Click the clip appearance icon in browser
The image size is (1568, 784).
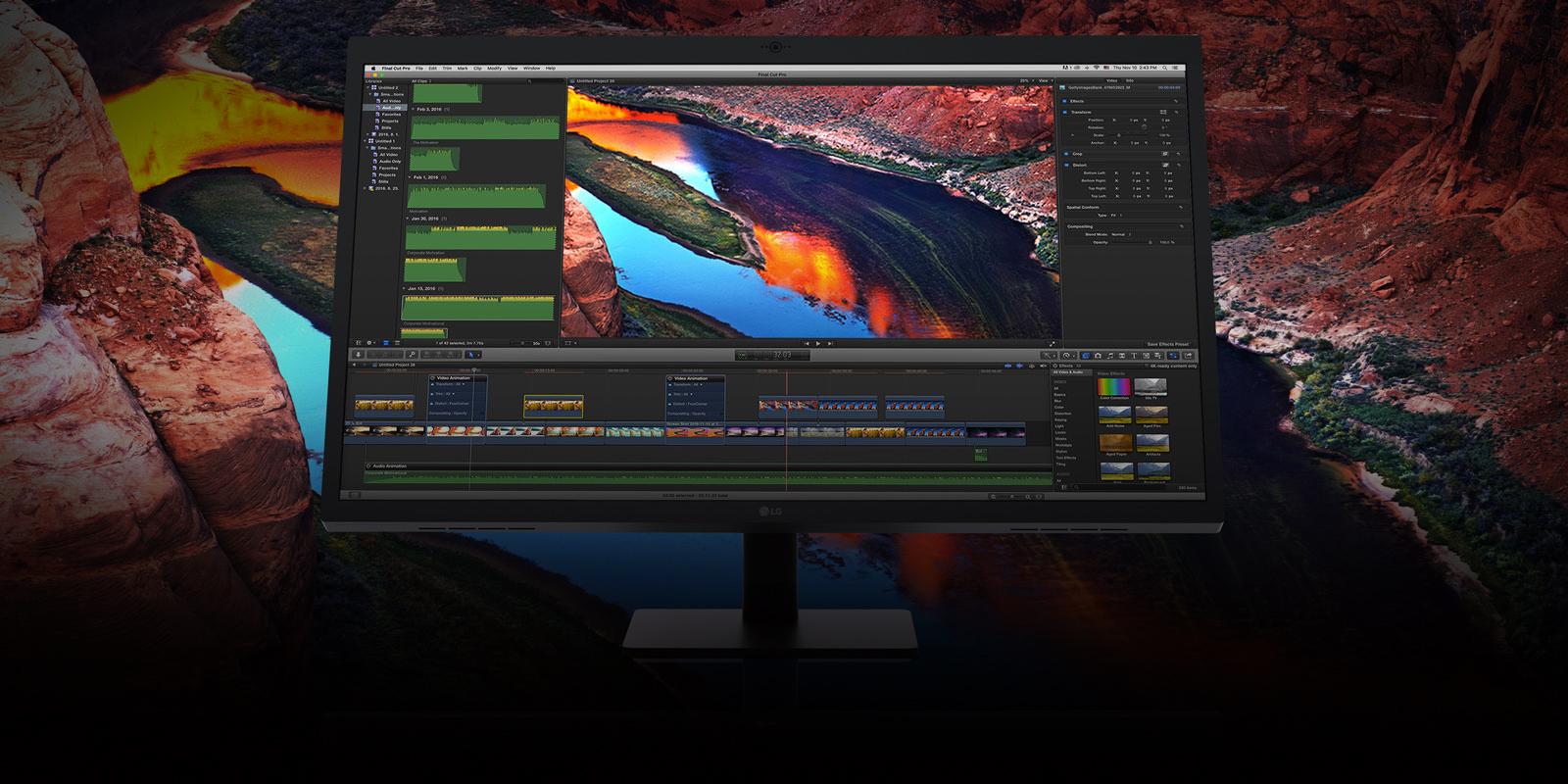[548, 343]
